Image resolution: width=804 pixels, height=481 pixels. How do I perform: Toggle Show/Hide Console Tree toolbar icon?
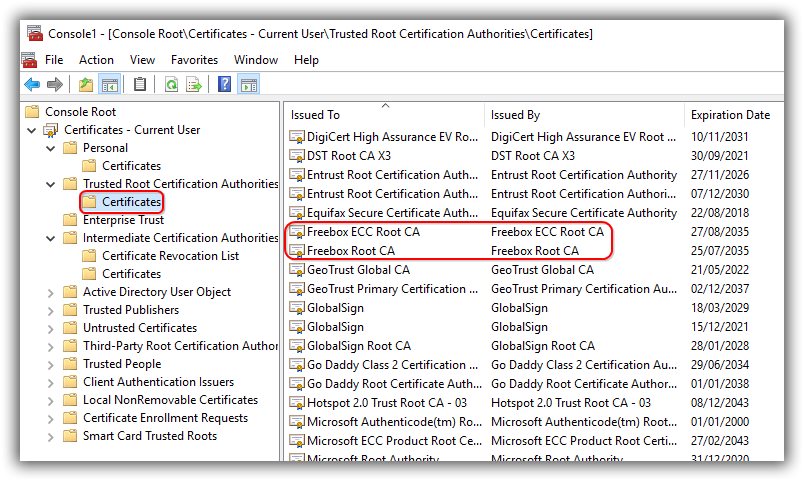tap(109, 85)
